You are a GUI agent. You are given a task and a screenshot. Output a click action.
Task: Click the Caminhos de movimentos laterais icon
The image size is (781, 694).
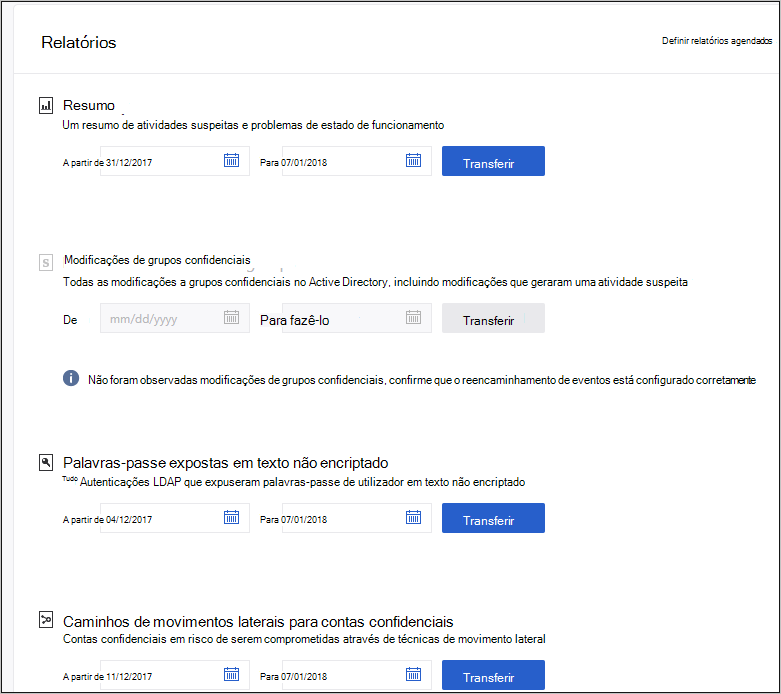pos(46,620)
